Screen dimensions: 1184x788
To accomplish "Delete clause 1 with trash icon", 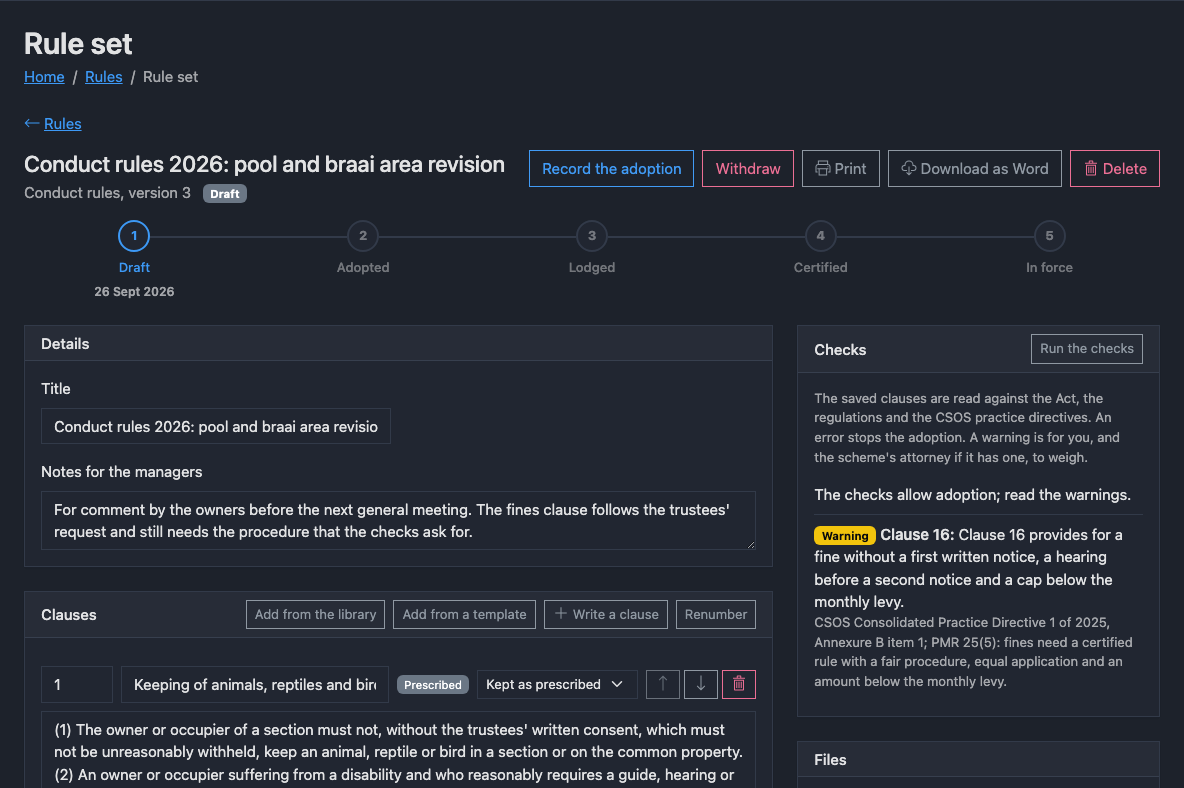I will click(738, 684).
